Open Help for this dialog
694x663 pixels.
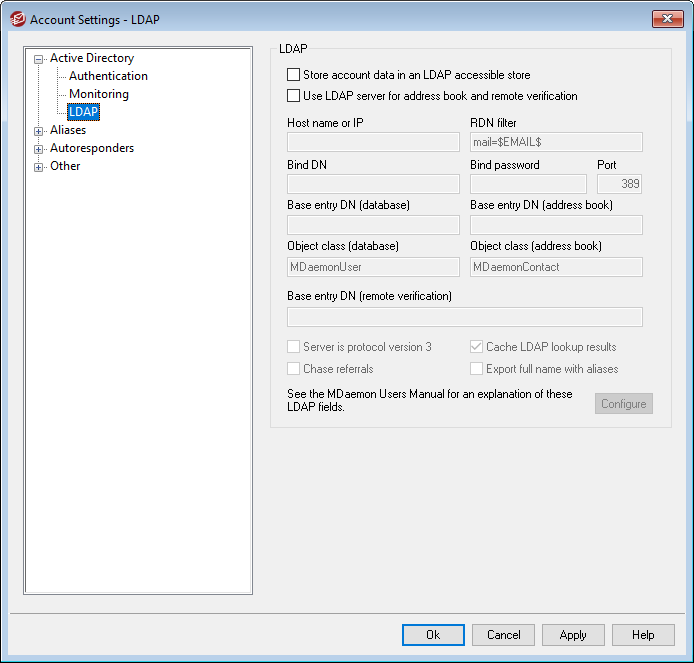[643, 635]
